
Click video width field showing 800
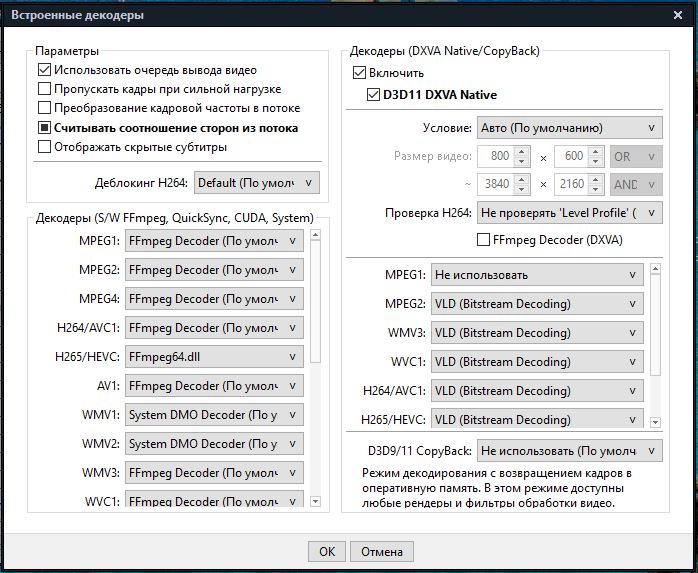[x=495, y=156]
